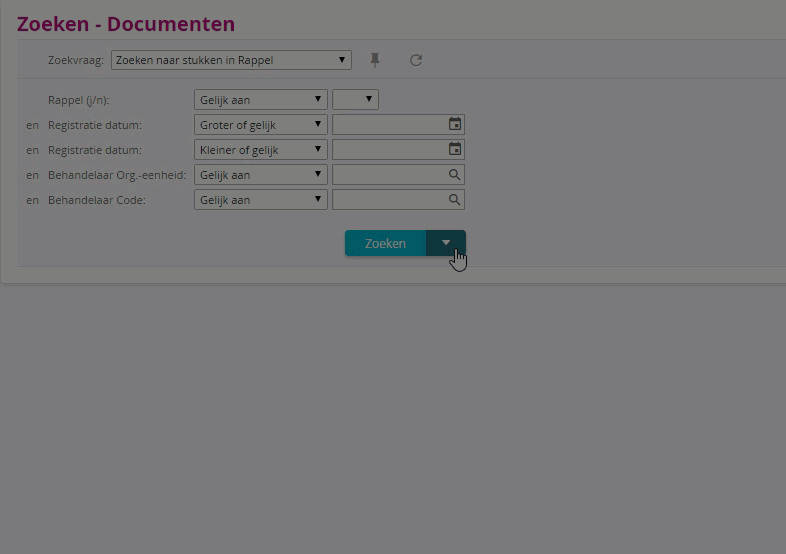Look up Behandelaar Org.-eenheid with magnifier

[454, 174]
